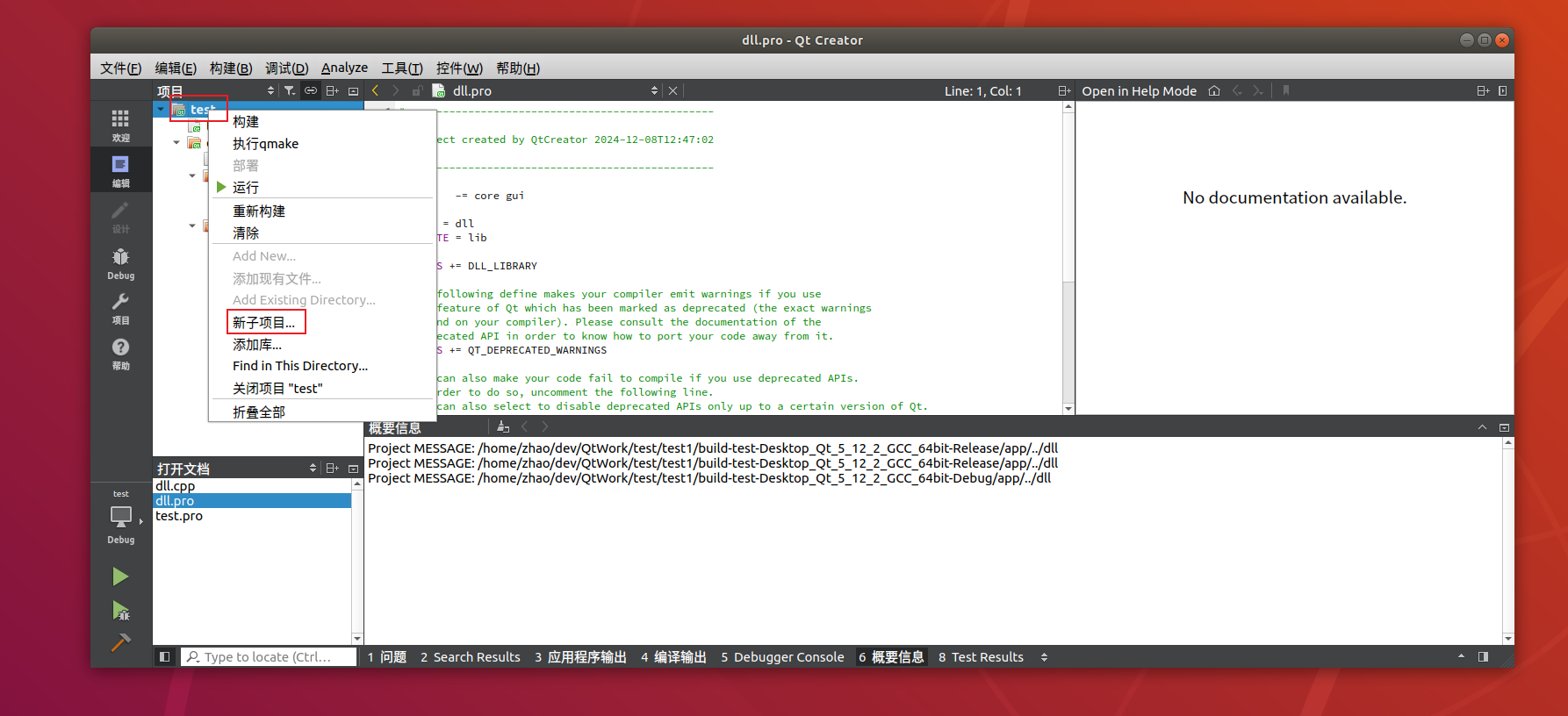
Task: Click Open in Help Mode
Action: pyautogui.click(x=1139, y=91)
